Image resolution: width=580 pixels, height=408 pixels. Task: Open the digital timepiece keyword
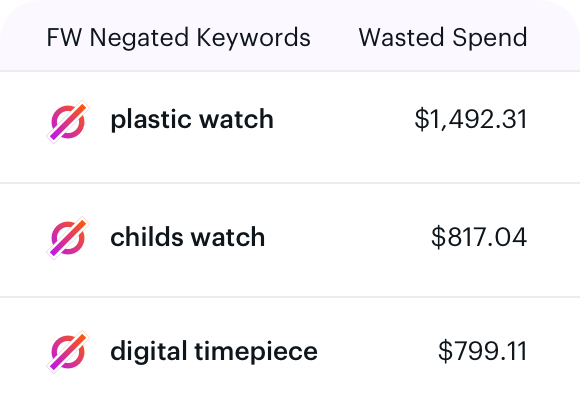click(x=214, y=351)
